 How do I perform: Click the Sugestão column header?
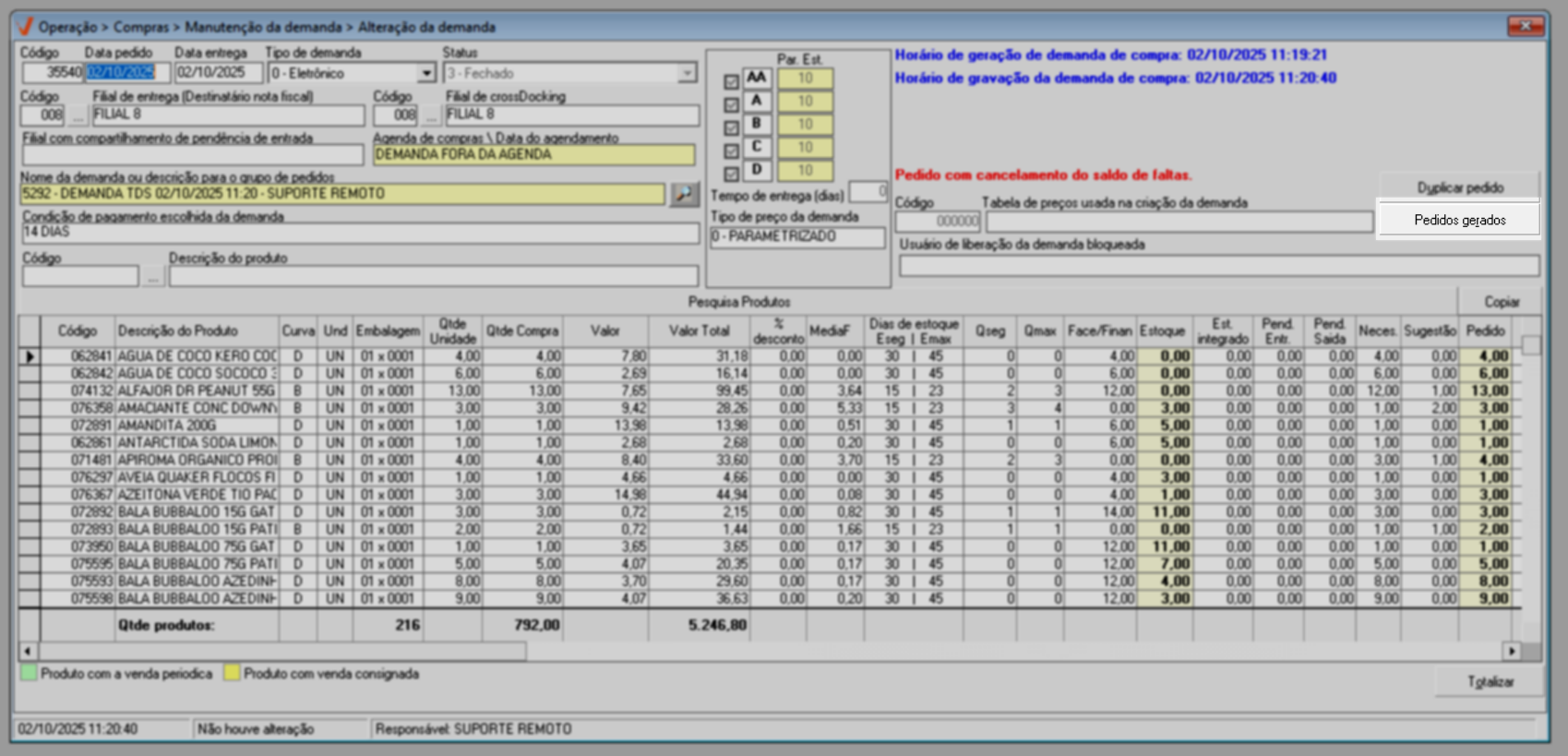1429,331
